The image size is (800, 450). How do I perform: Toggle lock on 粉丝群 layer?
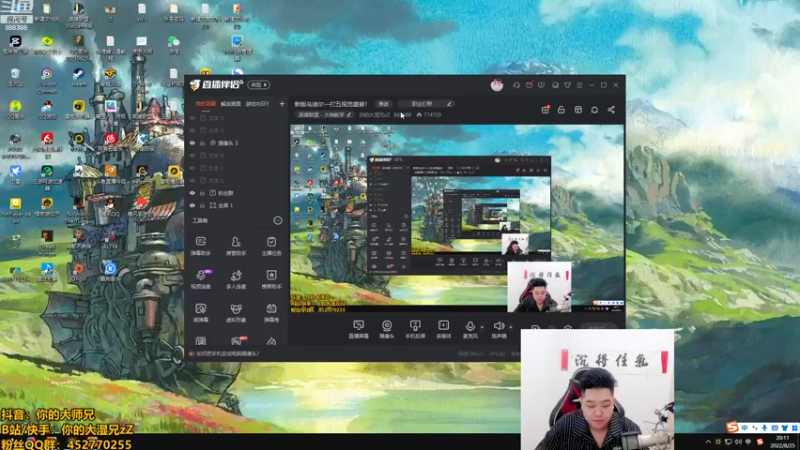point(203,193)
